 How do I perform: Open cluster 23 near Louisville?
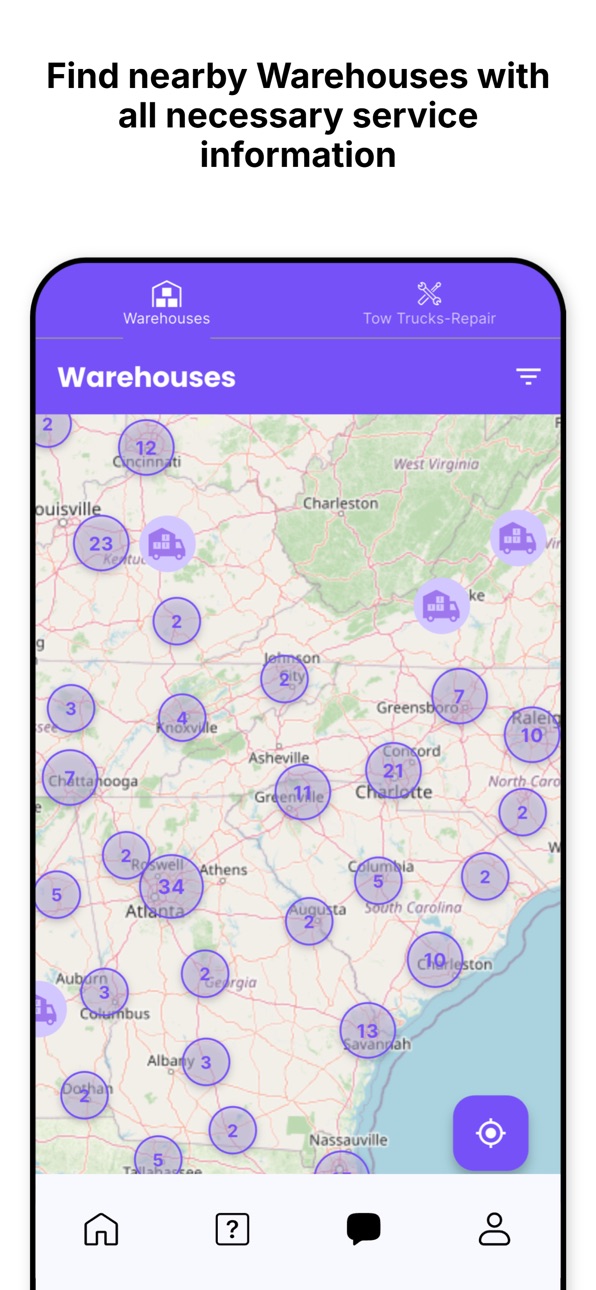tap(101, 543)
